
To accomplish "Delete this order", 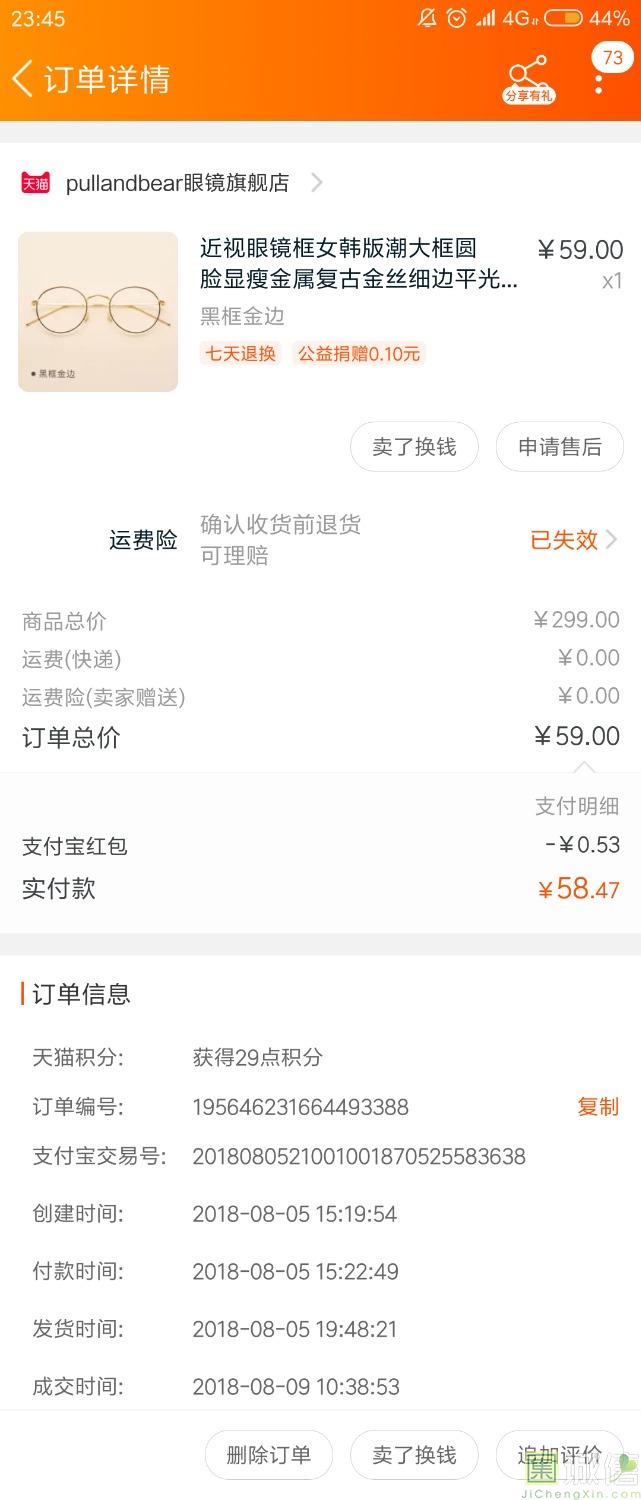I will pos(269,1455).
